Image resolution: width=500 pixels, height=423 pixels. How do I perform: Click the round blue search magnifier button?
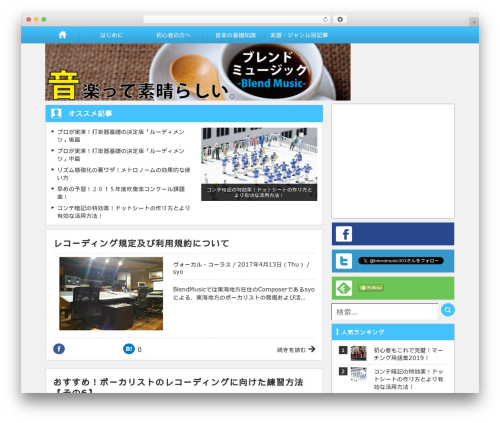[448, 310]
